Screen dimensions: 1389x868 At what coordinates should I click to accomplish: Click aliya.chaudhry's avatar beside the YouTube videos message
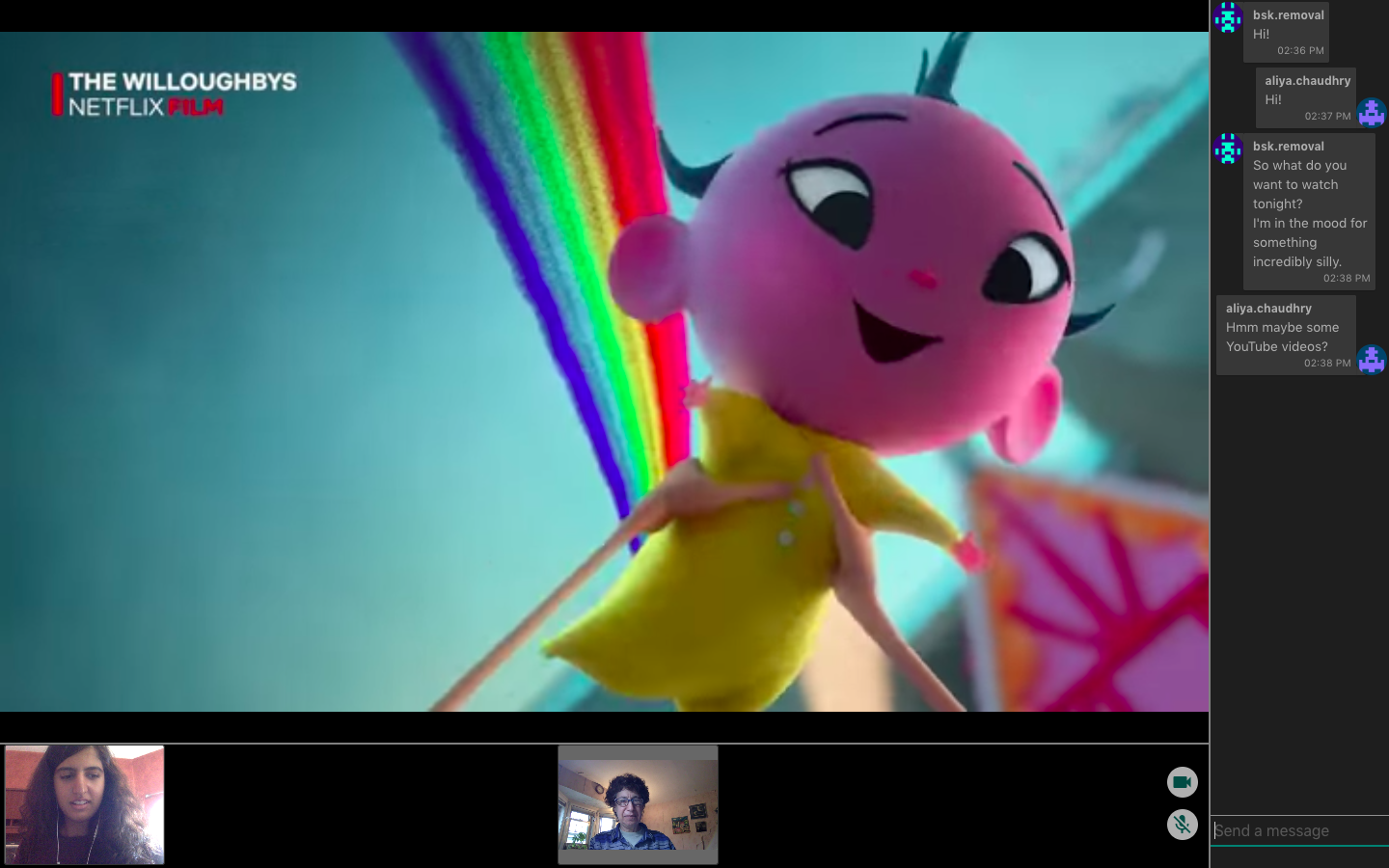pos(1372,360)
